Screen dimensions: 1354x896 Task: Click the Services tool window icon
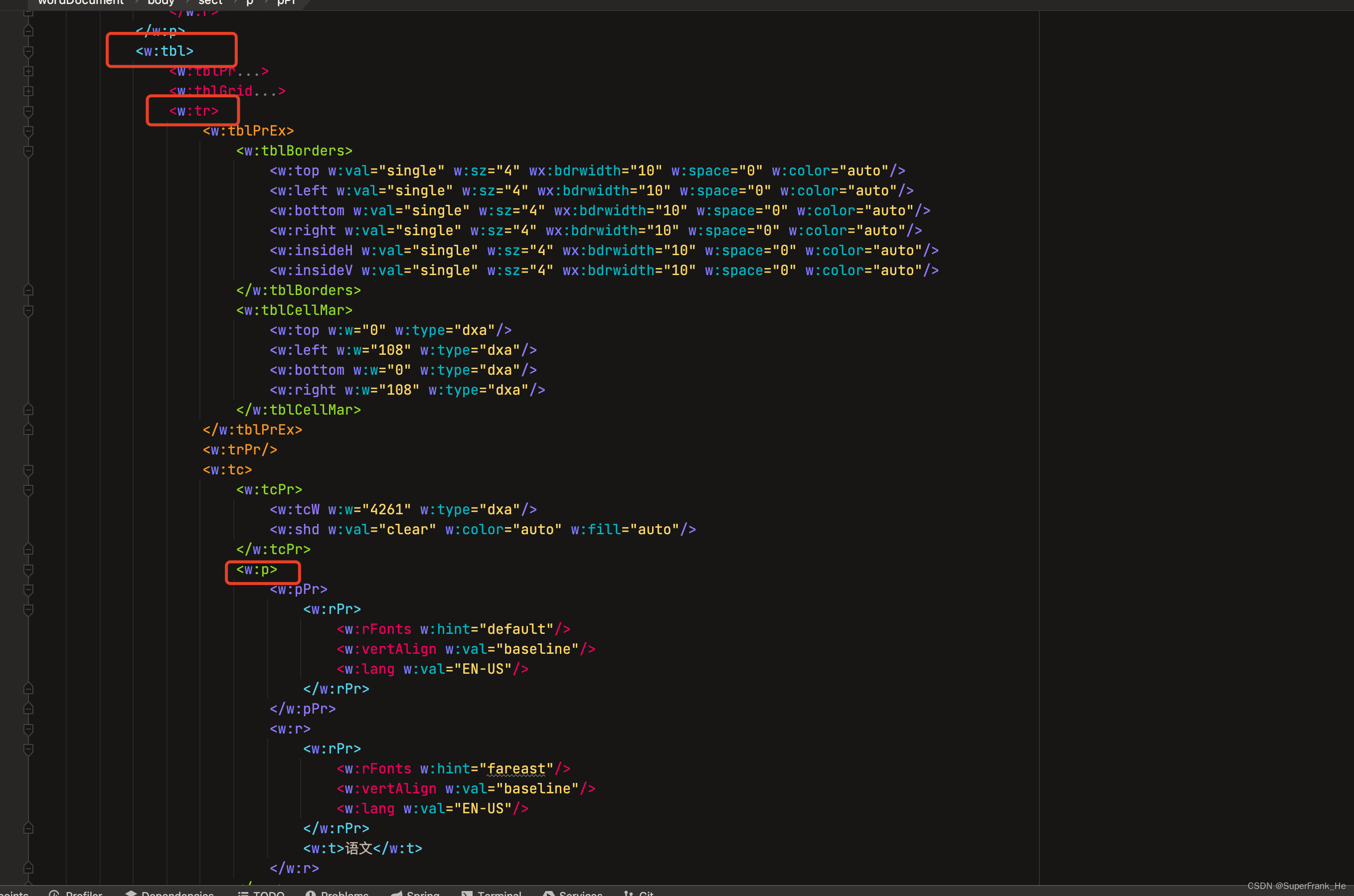(549, 893)
